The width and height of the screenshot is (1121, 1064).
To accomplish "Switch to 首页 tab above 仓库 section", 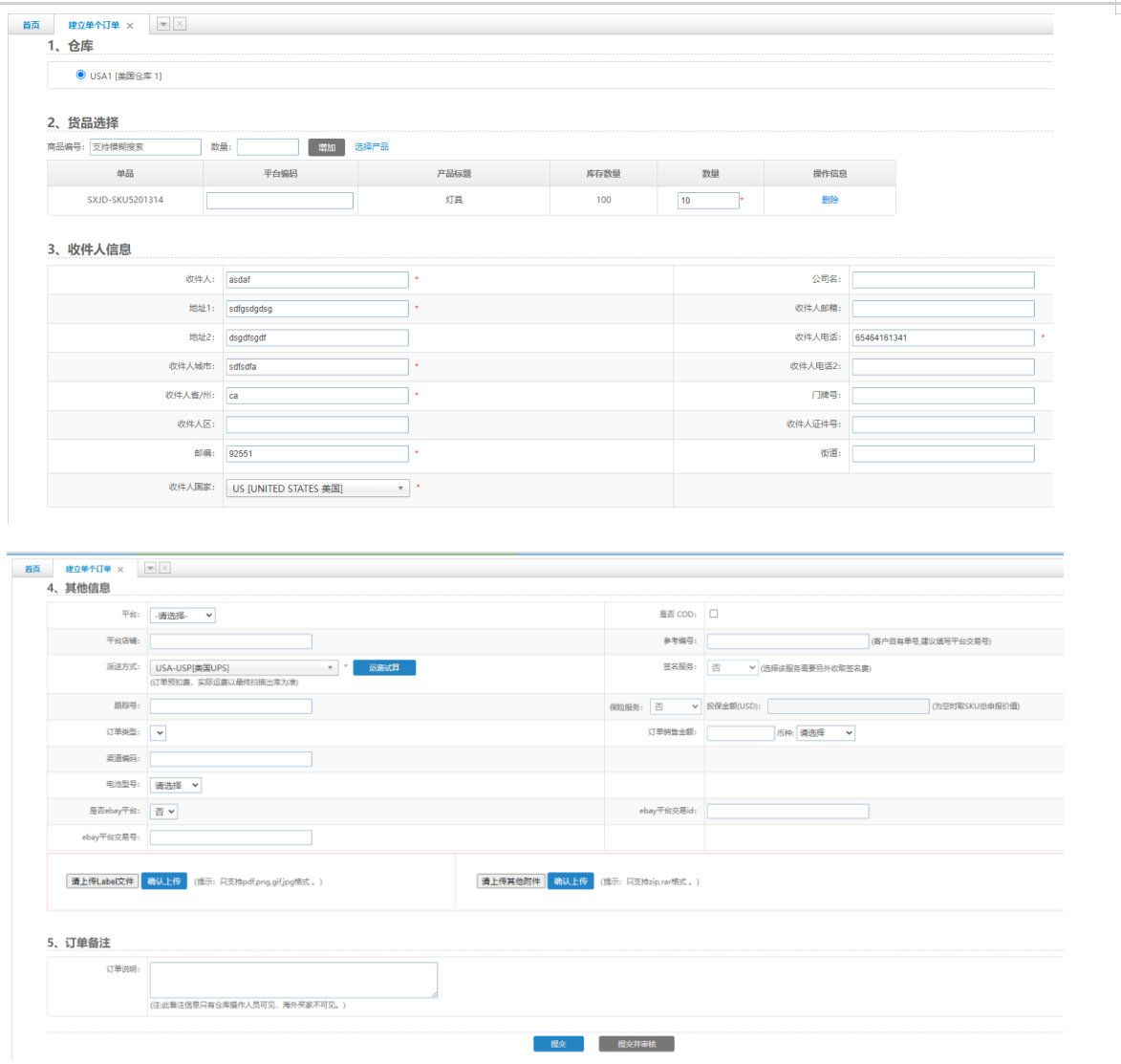I will tap(32, 26).
